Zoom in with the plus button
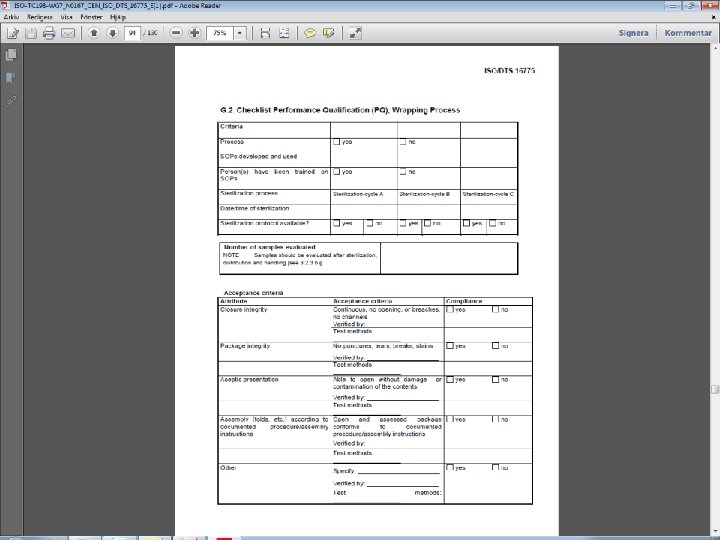The width and height of the screenshot is (720, 540). [195, 33]
